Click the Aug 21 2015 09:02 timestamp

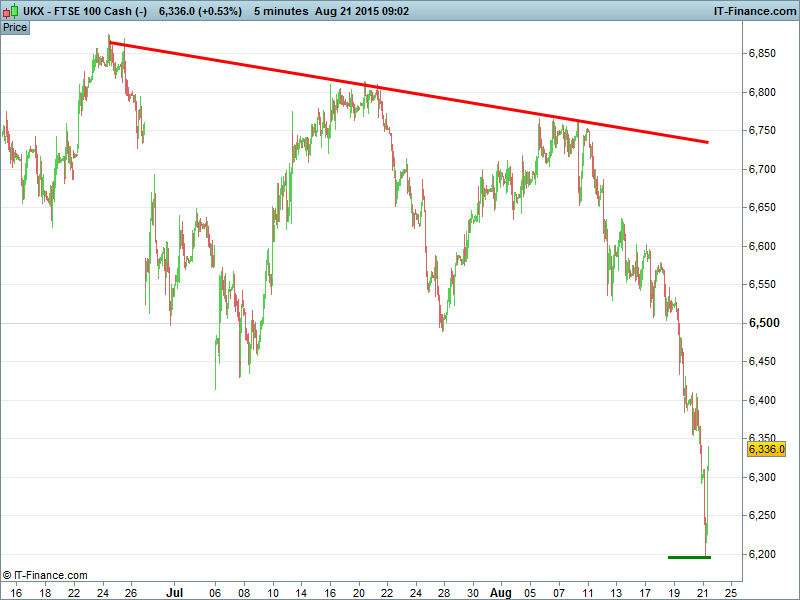[362, 11]
